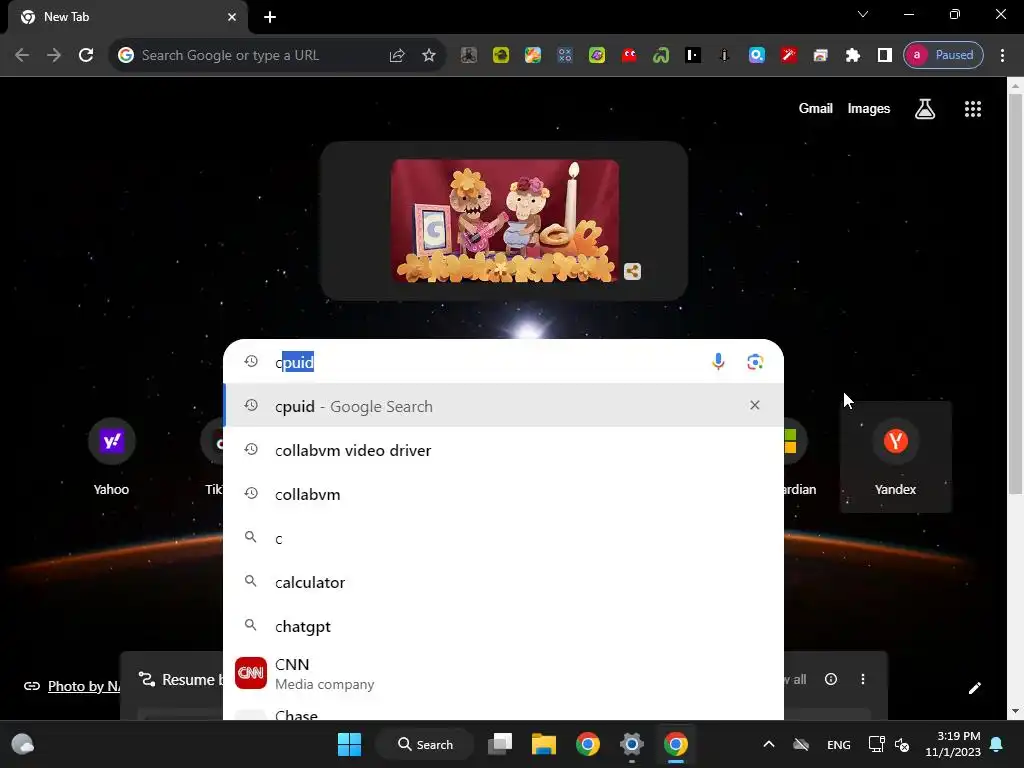The width and height of the screenshot is (1024, 768).
Task: Open the clock showing 3:19 PM
Action: pos(953,744)
